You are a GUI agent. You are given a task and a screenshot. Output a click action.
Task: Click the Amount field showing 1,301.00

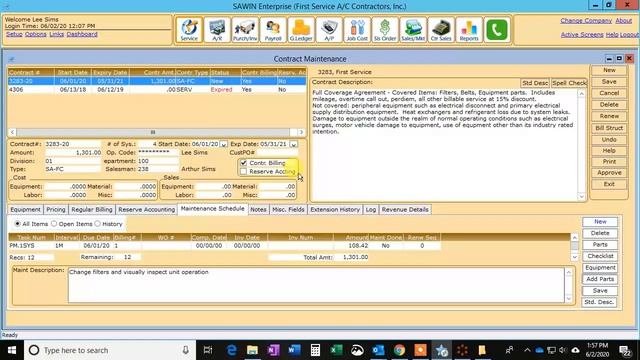pyautogui.click(x=73, y=153)
